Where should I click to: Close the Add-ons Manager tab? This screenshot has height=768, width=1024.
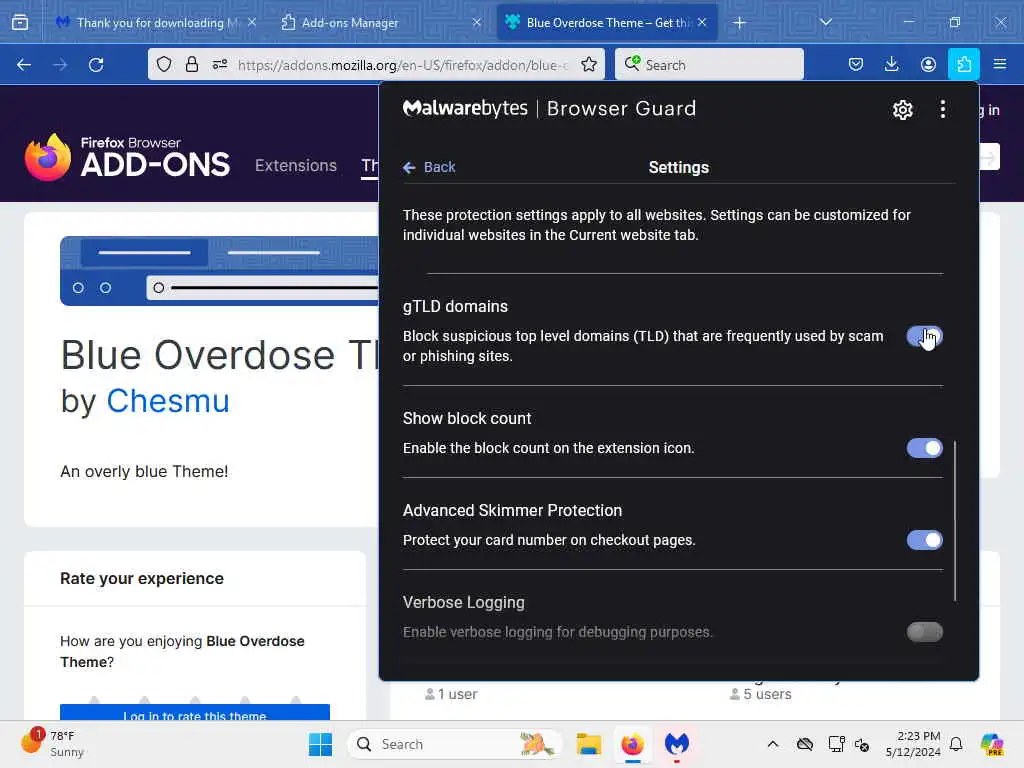[x=477, y=22]
